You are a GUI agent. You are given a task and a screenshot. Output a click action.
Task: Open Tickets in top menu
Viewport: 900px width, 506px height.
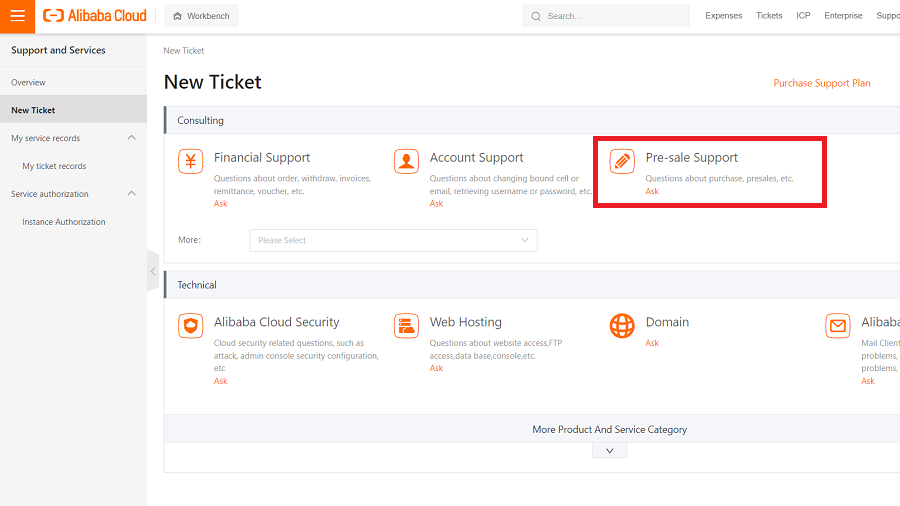pos(769,16)
